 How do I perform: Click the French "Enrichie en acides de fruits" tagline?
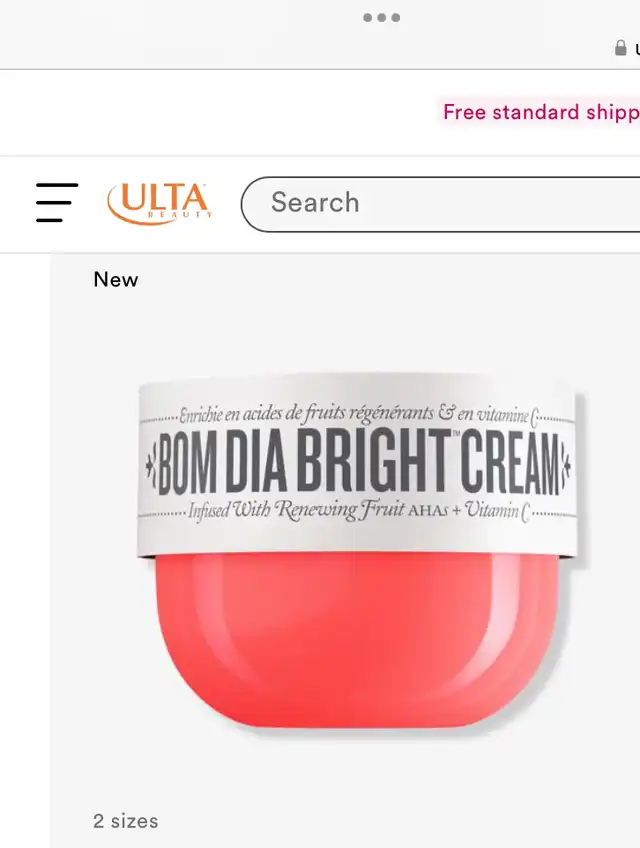click(306, 414)
